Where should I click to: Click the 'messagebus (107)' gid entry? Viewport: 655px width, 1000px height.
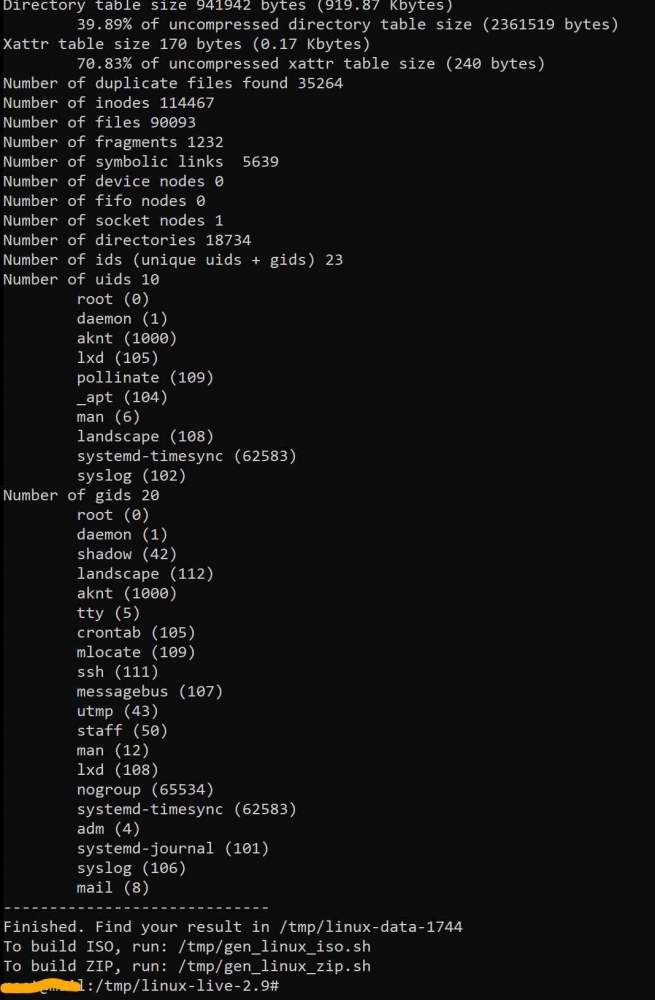(149, 691)
